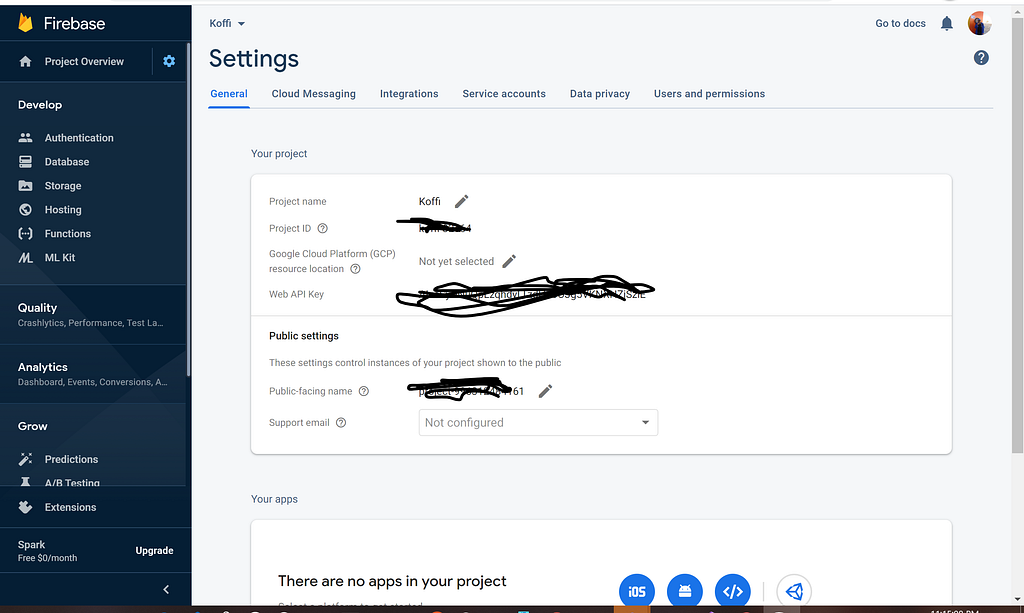Click 'There are no apps in your project' text

point(392,581)
